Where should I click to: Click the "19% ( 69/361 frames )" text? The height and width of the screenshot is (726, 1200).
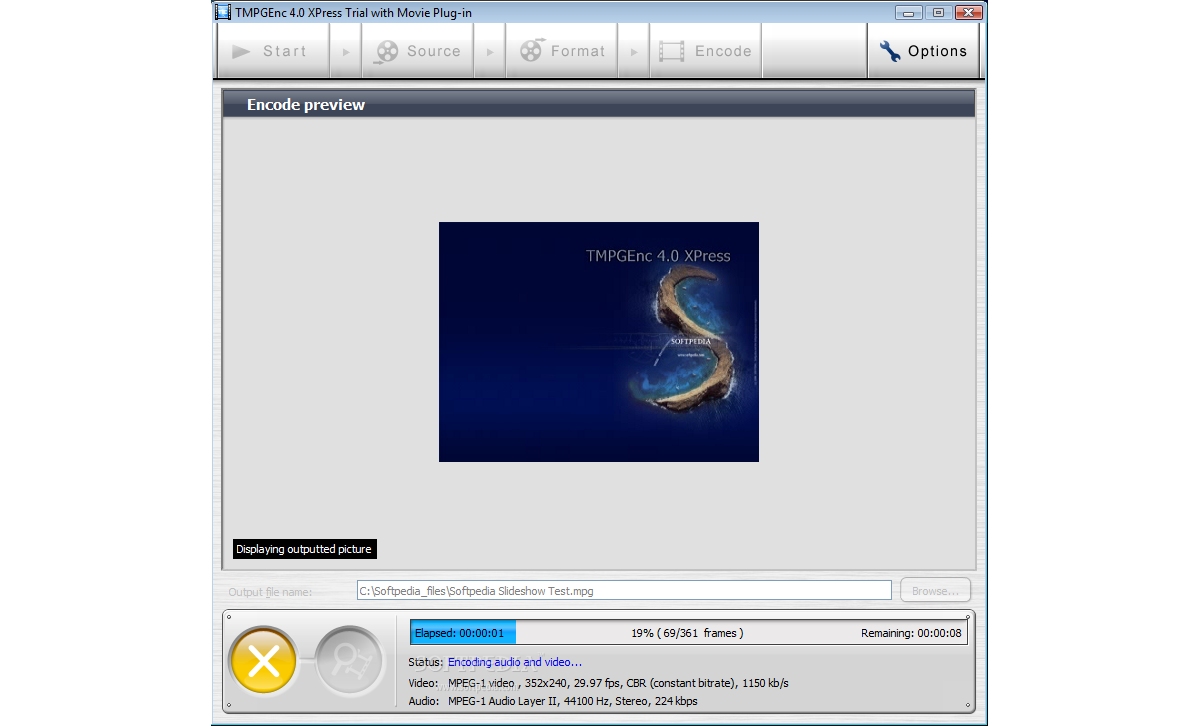click(687, 633)
